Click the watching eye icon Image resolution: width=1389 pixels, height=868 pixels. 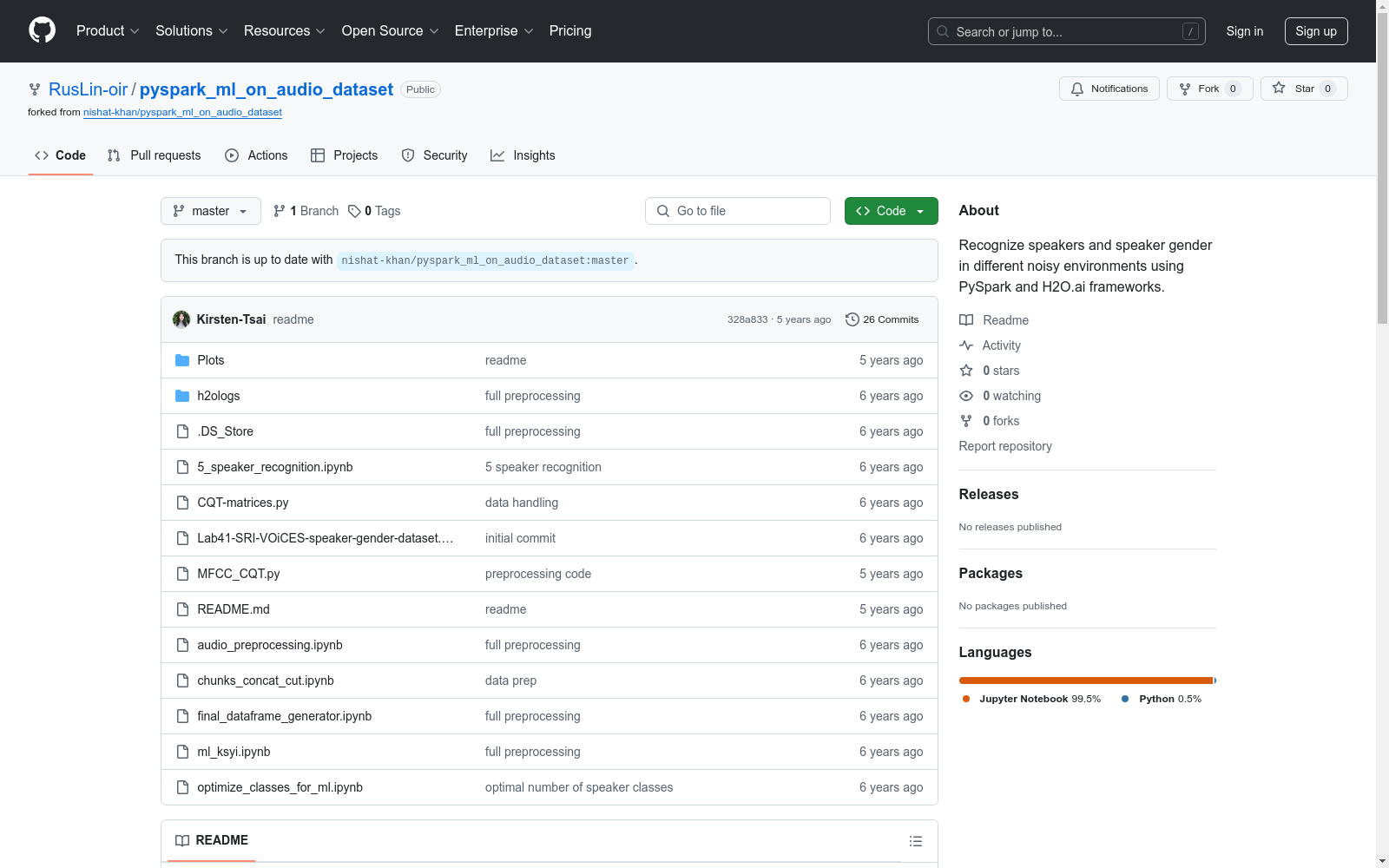click(x=966, y=396)
